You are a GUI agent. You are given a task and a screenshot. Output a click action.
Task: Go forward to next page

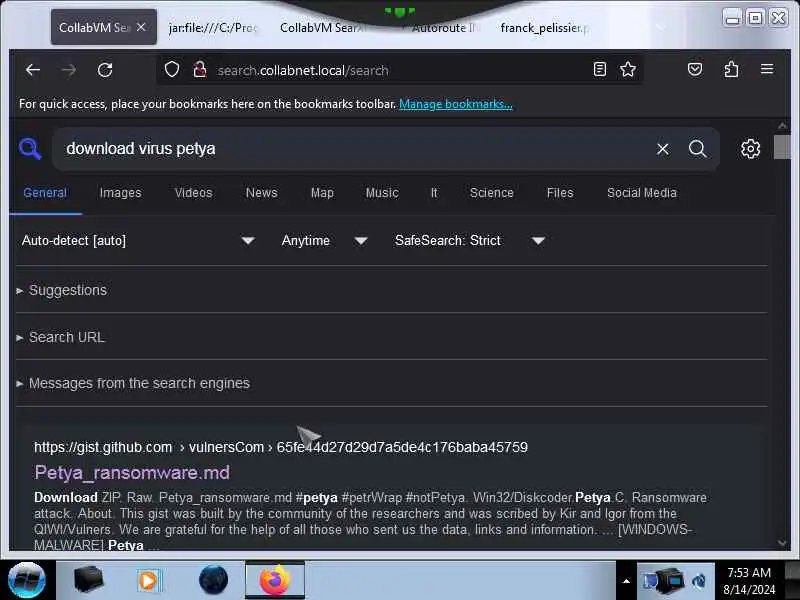pyautogui.click(x=68, y=70)
